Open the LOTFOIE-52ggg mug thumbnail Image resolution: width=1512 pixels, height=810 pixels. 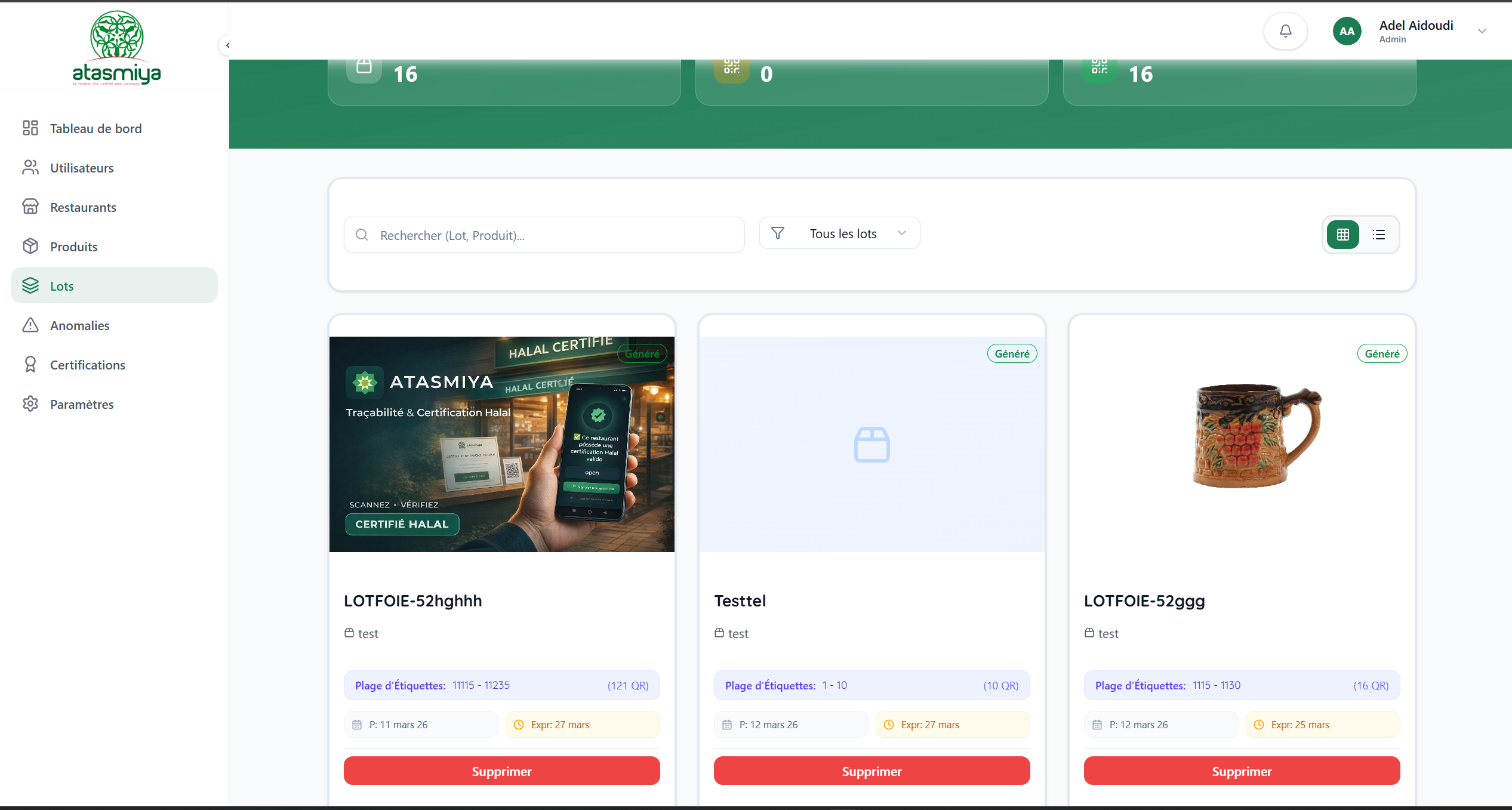pos(1257,436)
